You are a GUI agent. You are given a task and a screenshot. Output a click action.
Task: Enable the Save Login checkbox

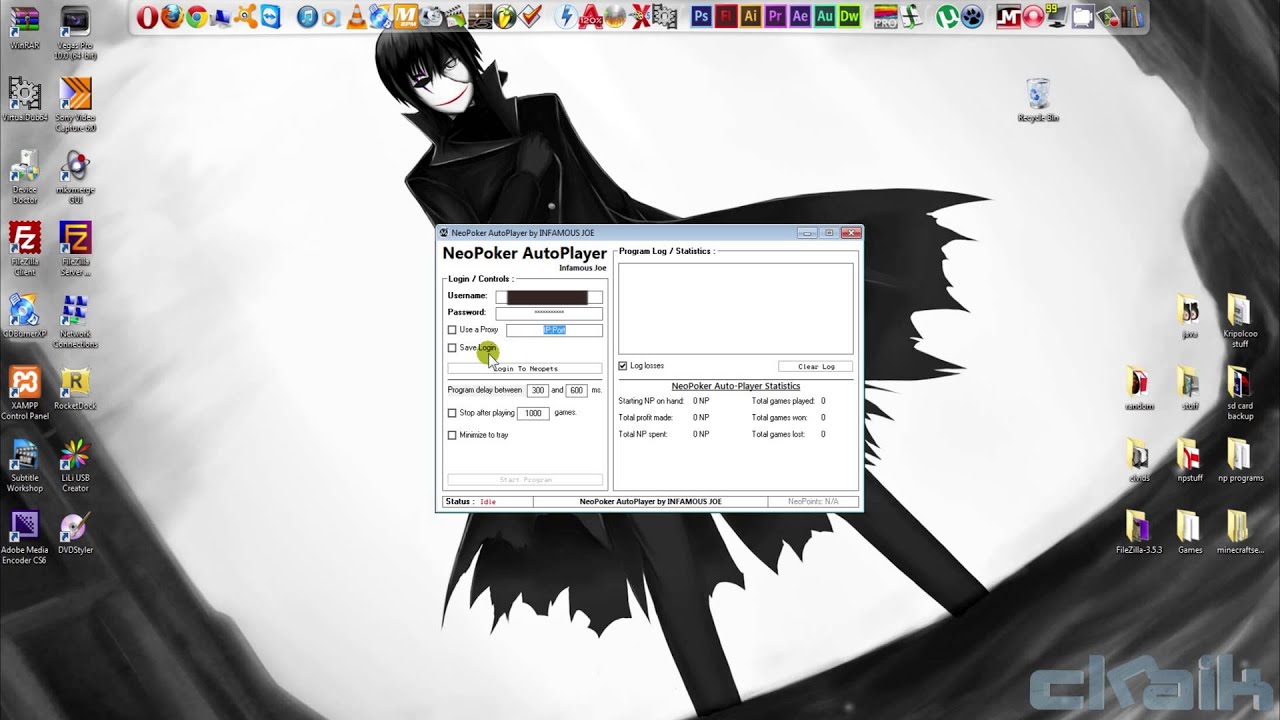[x=452, y=348]
